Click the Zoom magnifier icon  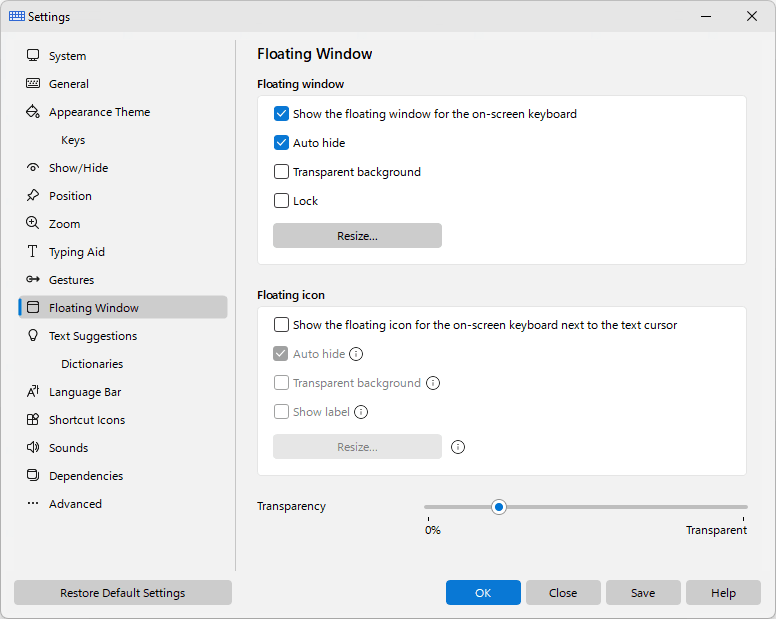click(x=33, y=223)
